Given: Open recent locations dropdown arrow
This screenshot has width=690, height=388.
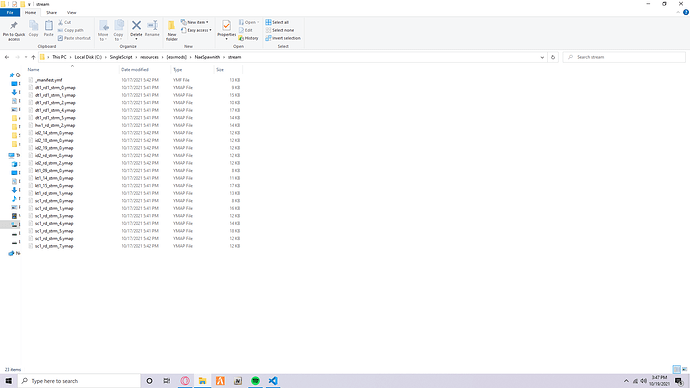Looking at the screenshot, I should 26,57.
